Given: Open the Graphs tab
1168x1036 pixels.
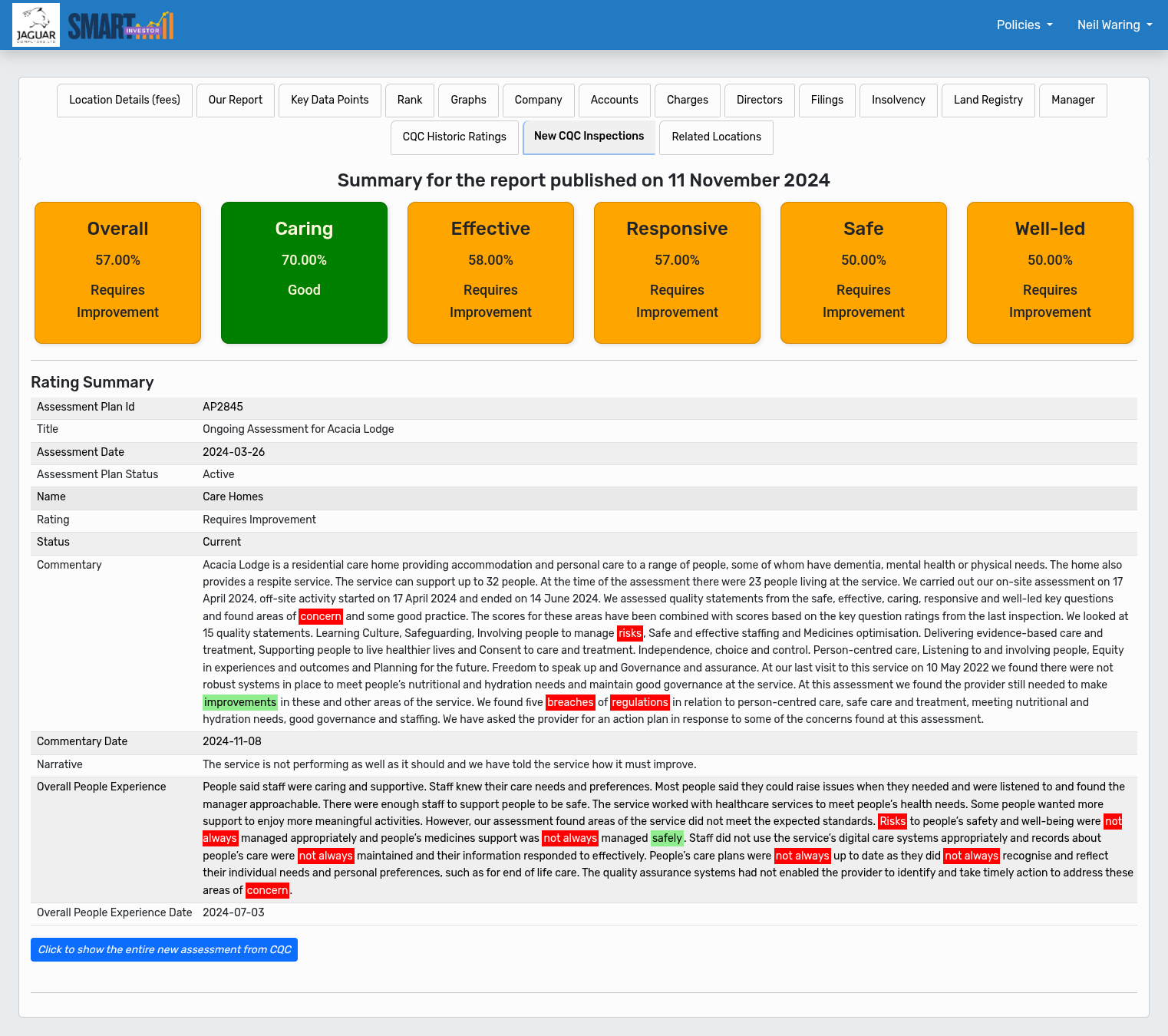Looking at the screenshot, I should point(468,101).
